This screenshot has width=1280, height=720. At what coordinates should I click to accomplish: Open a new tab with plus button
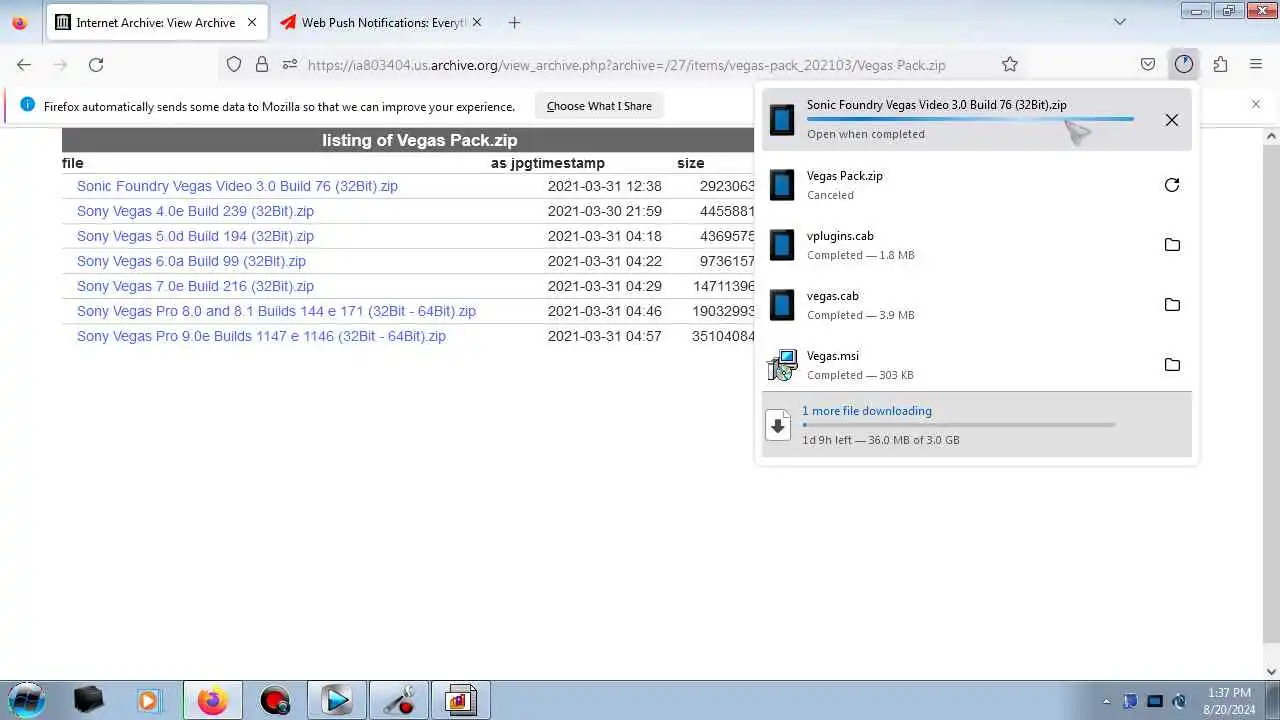[514, 22]
